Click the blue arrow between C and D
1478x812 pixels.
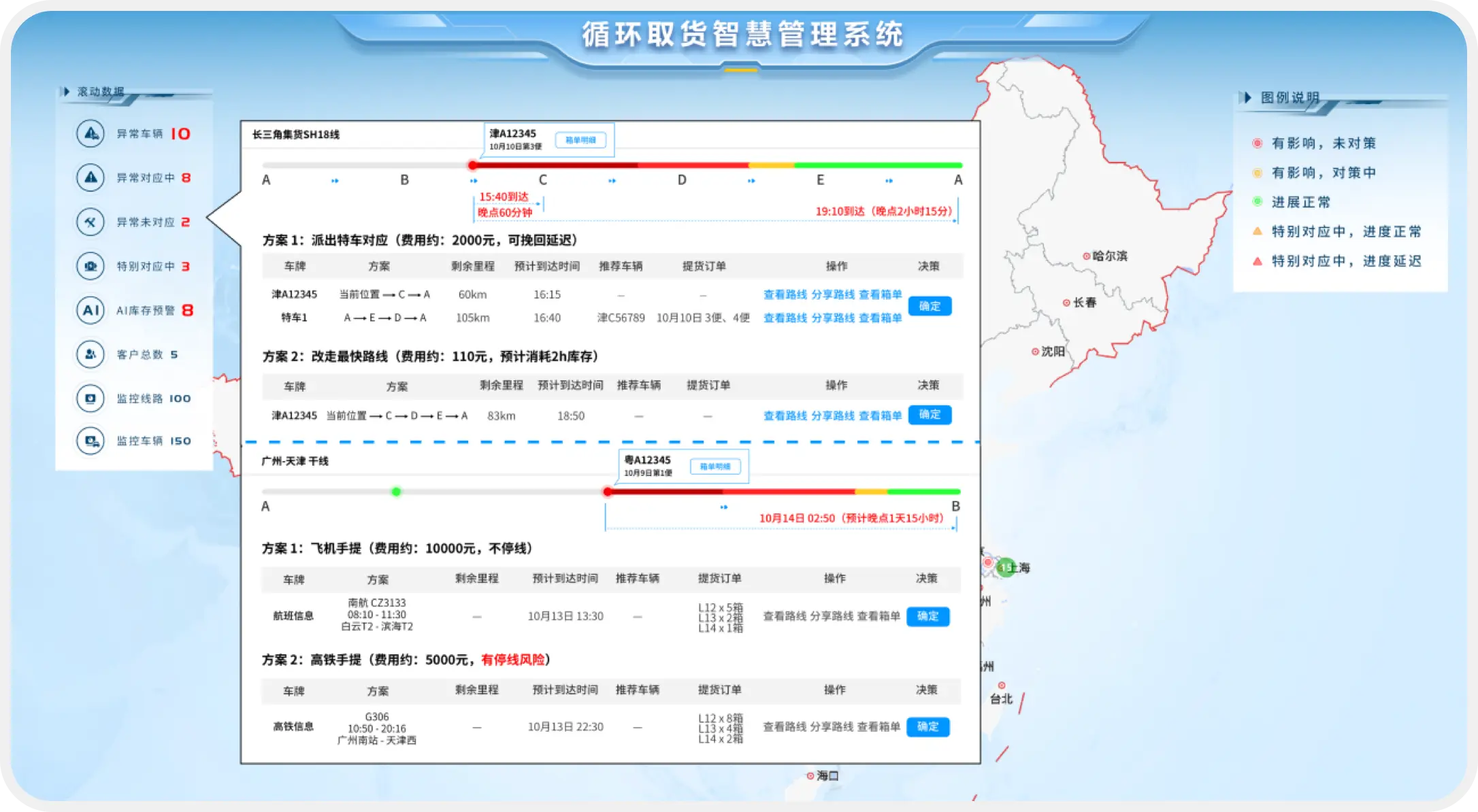612,181
